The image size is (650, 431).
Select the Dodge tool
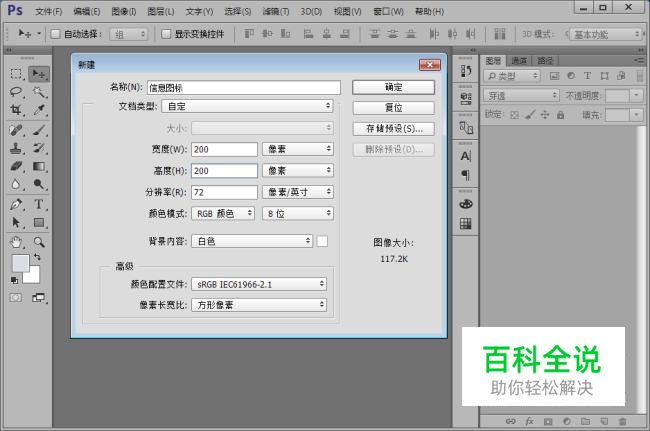click(x=39, y=184)
